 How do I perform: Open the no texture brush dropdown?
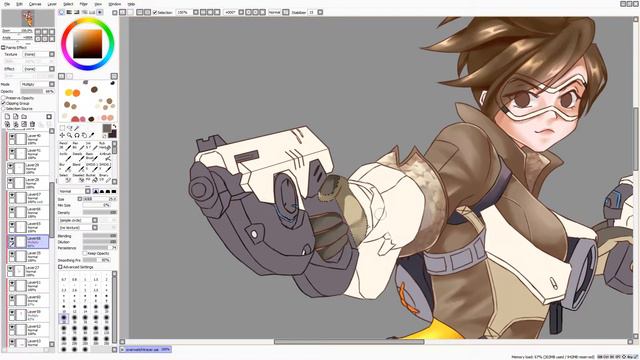tap(78, 228)
